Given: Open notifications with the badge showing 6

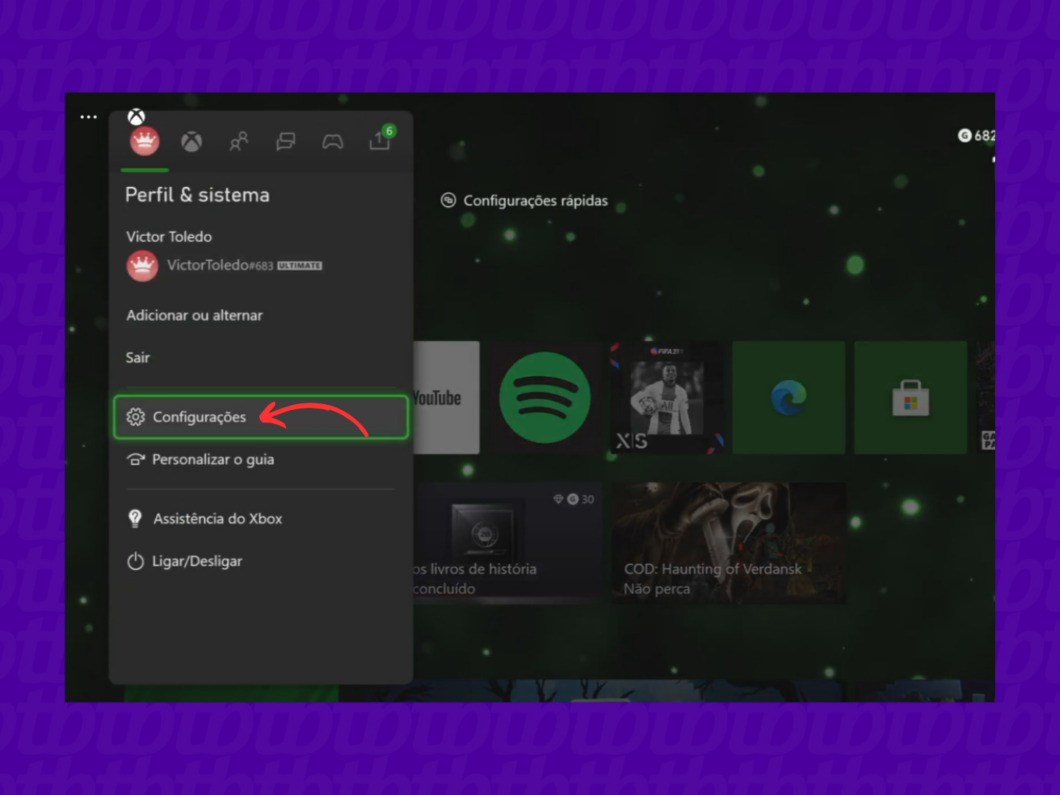Looking at the screenshot, I should 379,141.
